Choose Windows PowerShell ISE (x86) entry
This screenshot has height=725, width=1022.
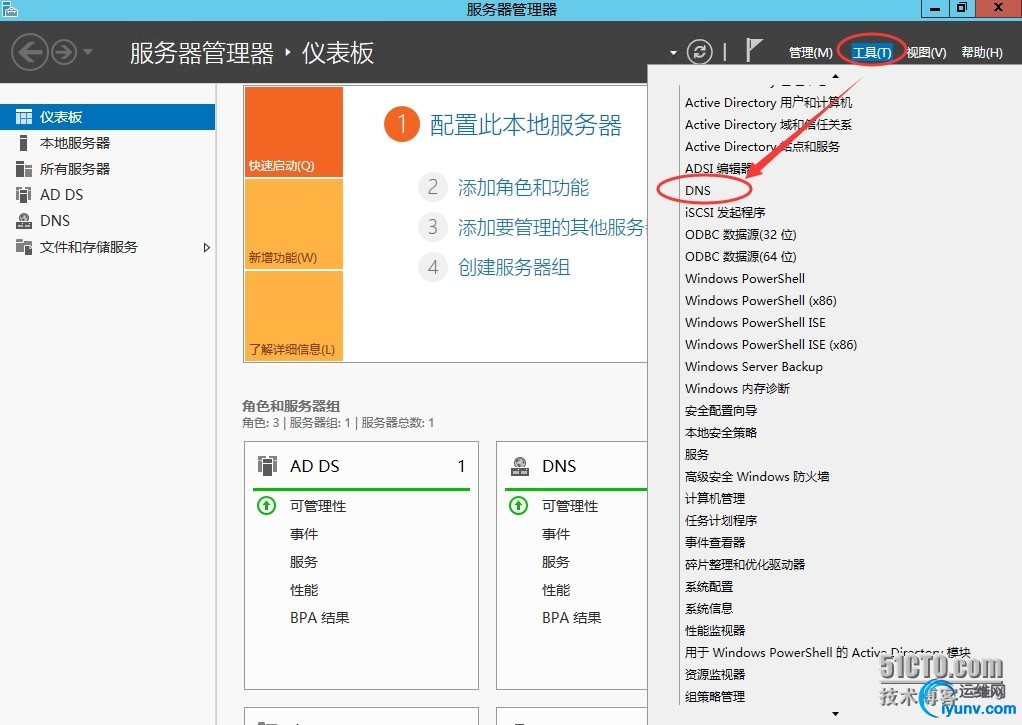[x=771, y=344]
